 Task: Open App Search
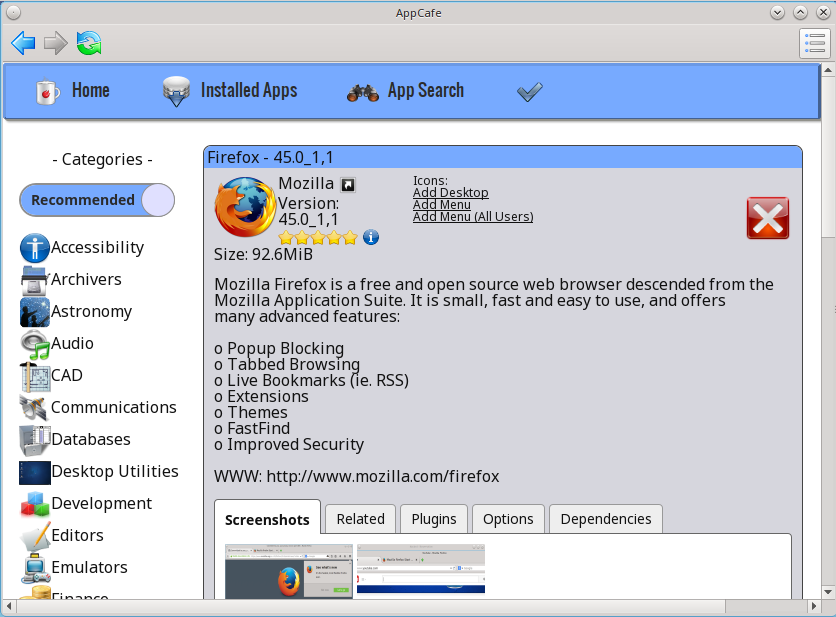(425, 91)
